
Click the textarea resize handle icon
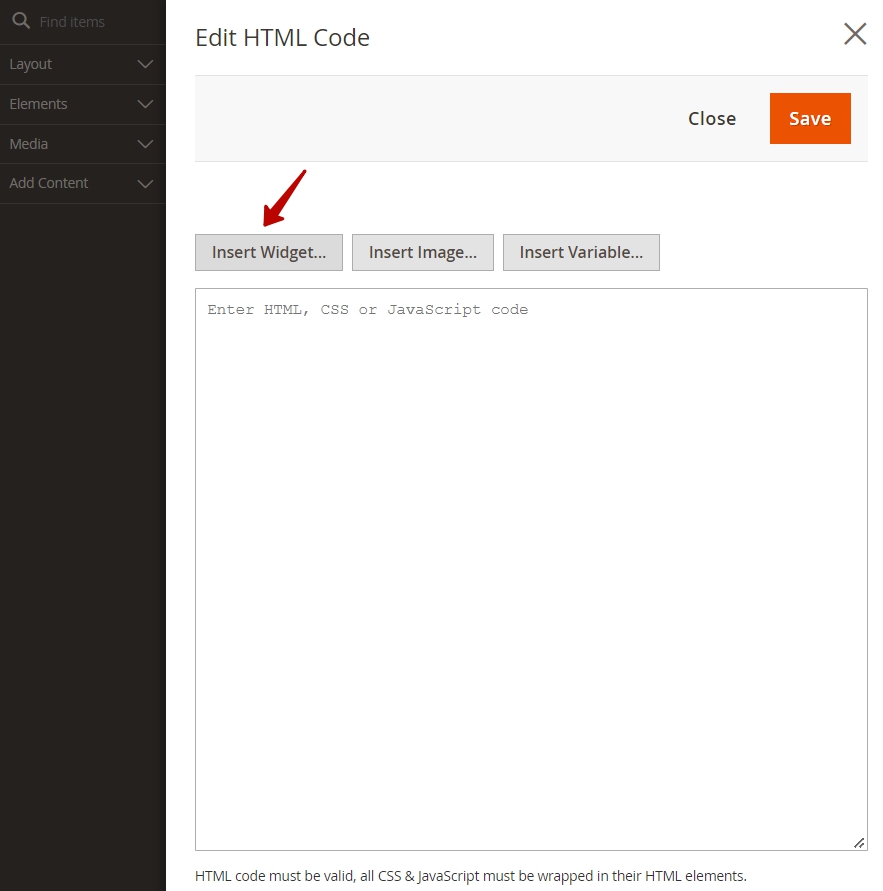(x=859, y=843)
